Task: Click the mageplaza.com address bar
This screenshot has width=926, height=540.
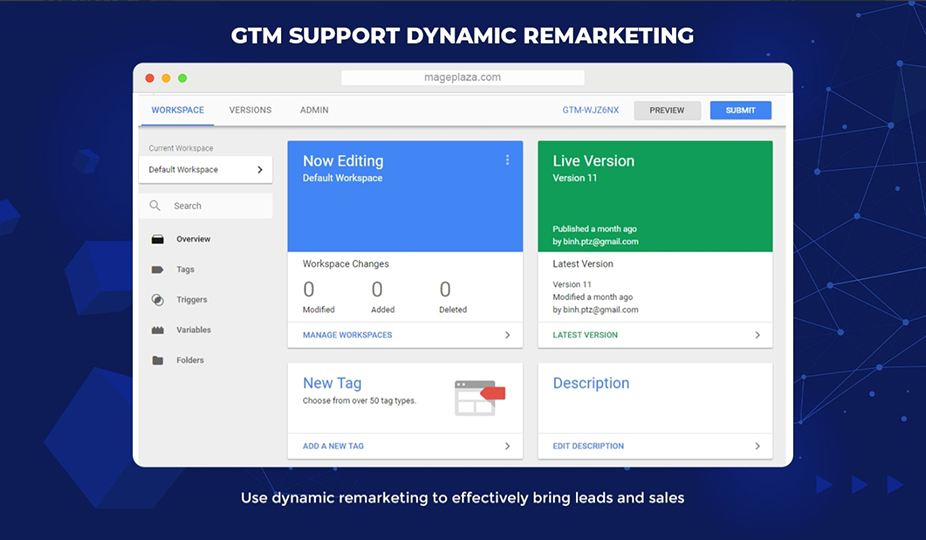Action: pos(462,77)
